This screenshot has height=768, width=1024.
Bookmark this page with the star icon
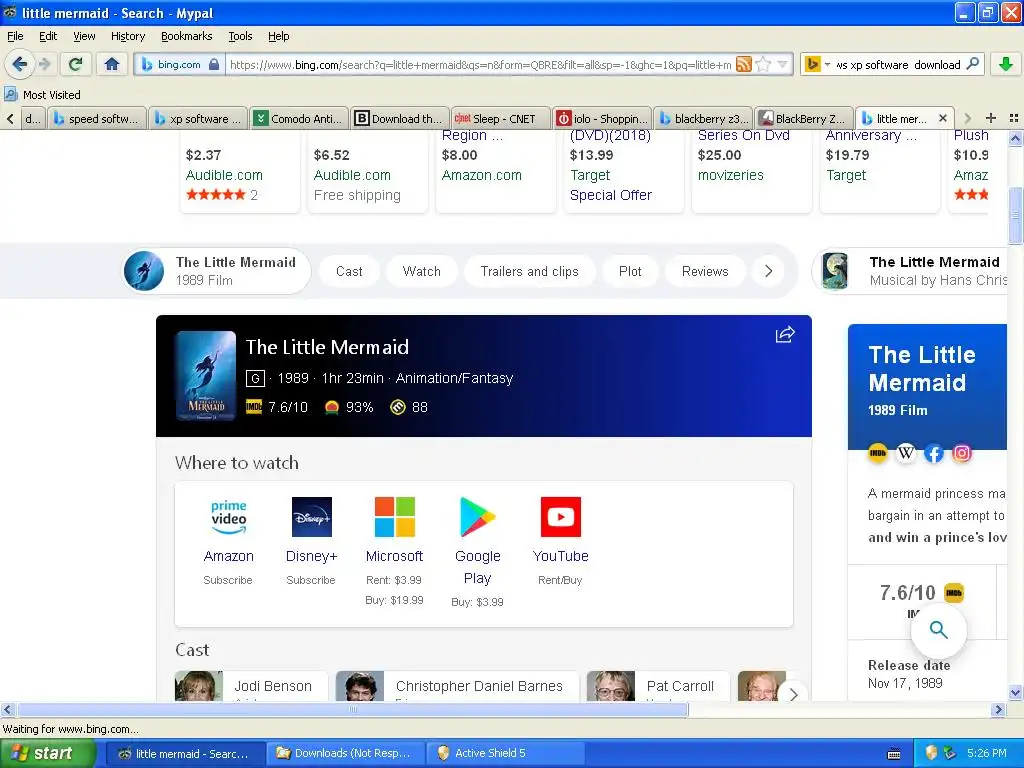point(762,64)
